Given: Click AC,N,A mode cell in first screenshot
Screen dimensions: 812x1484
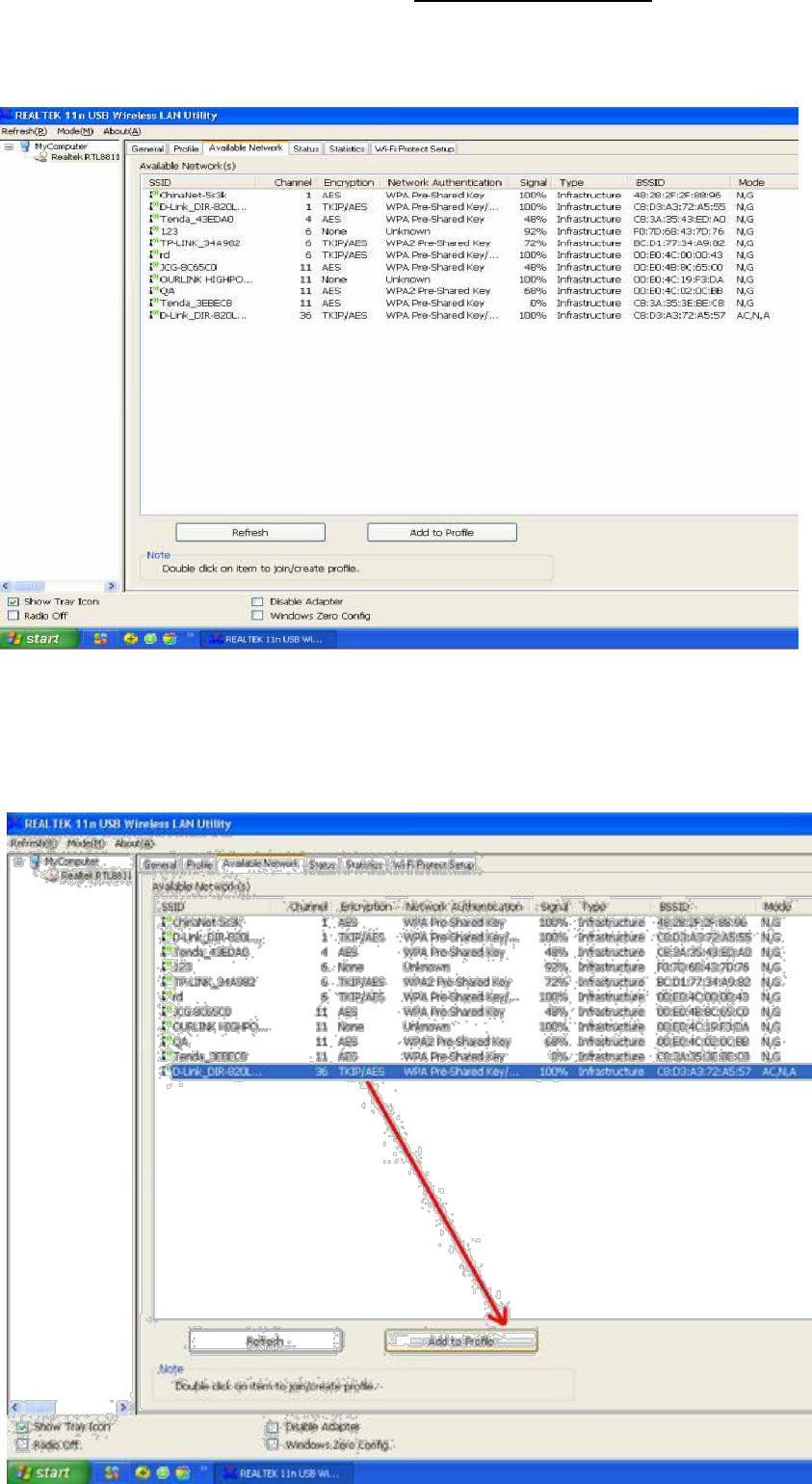Looking at the screenshot, I should point(753,315).
